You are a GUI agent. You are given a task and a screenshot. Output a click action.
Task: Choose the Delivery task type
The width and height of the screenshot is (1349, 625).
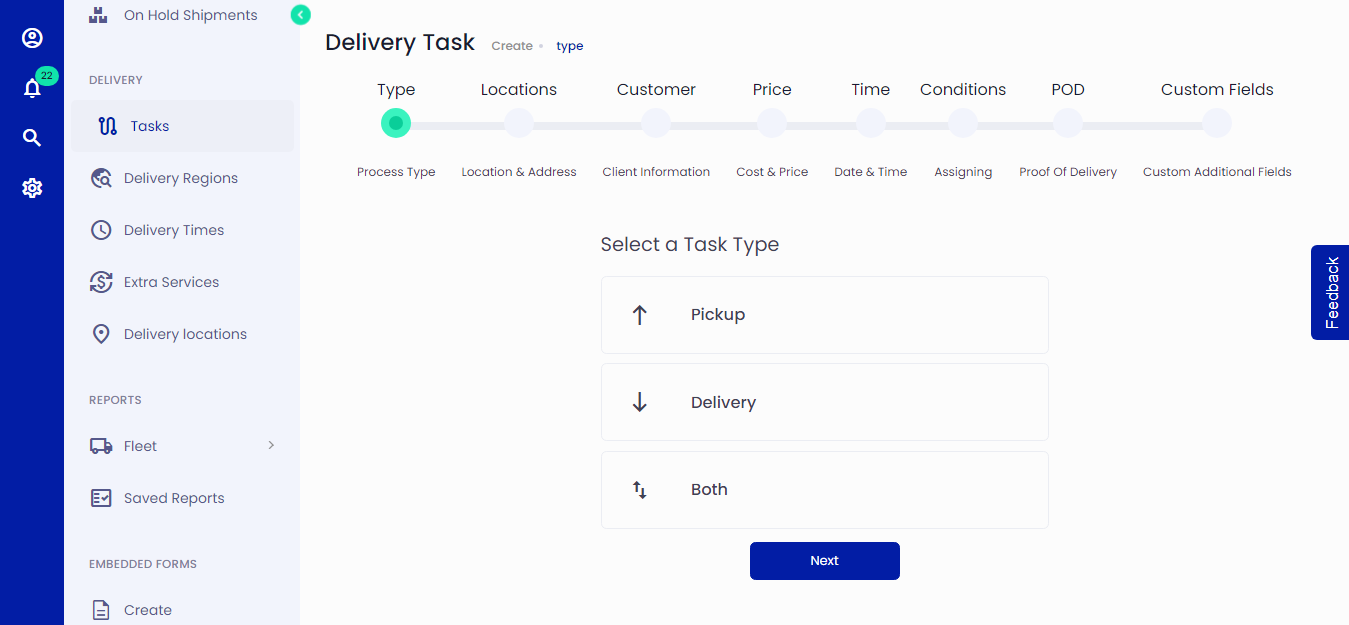(x=824, y=401)
